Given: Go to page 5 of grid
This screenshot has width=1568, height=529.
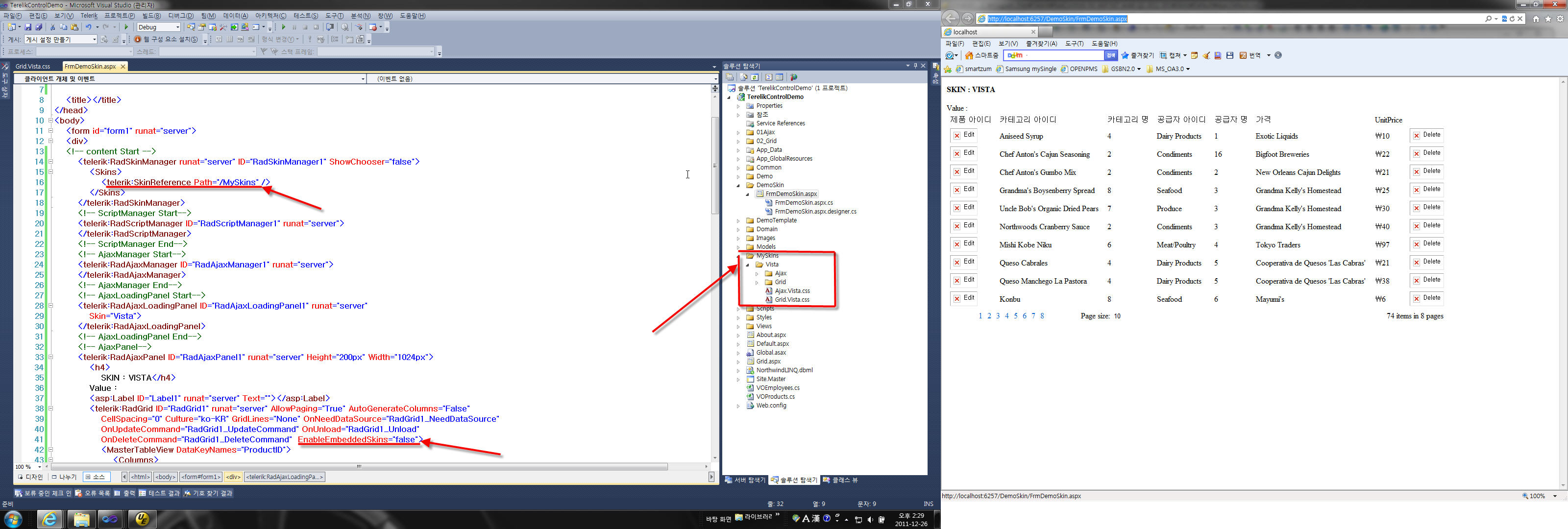Looking at the screenshot, I should (x=1015, y=316).
